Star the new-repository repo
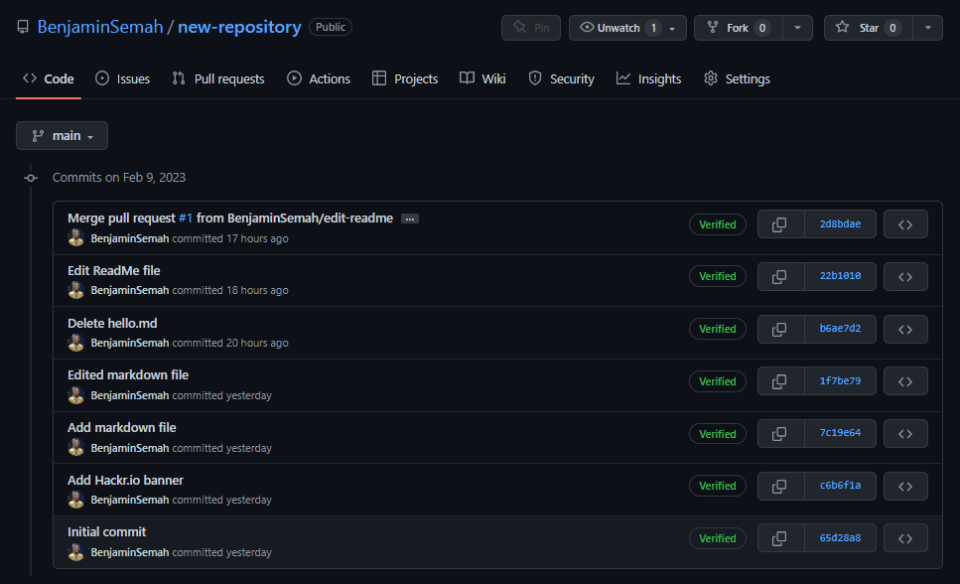 pyautogui.click(x=864, y=27)
